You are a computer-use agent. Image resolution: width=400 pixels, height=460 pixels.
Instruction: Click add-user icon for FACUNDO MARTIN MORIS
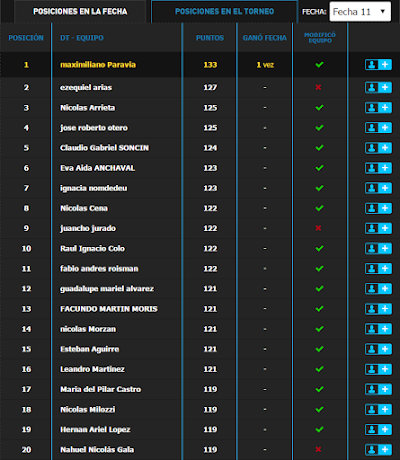[x=378, y=309]
